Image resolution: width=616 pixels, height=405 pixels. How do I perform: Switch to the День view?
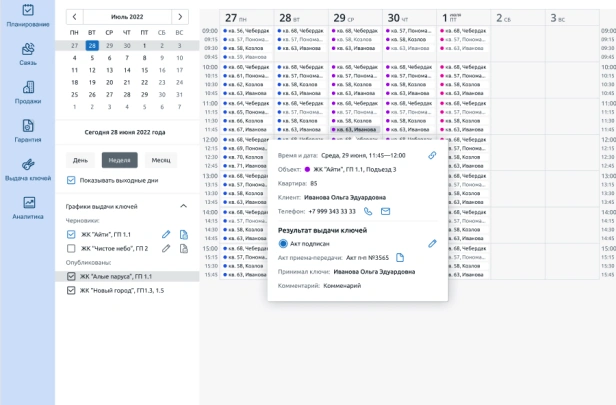[80, 159]
